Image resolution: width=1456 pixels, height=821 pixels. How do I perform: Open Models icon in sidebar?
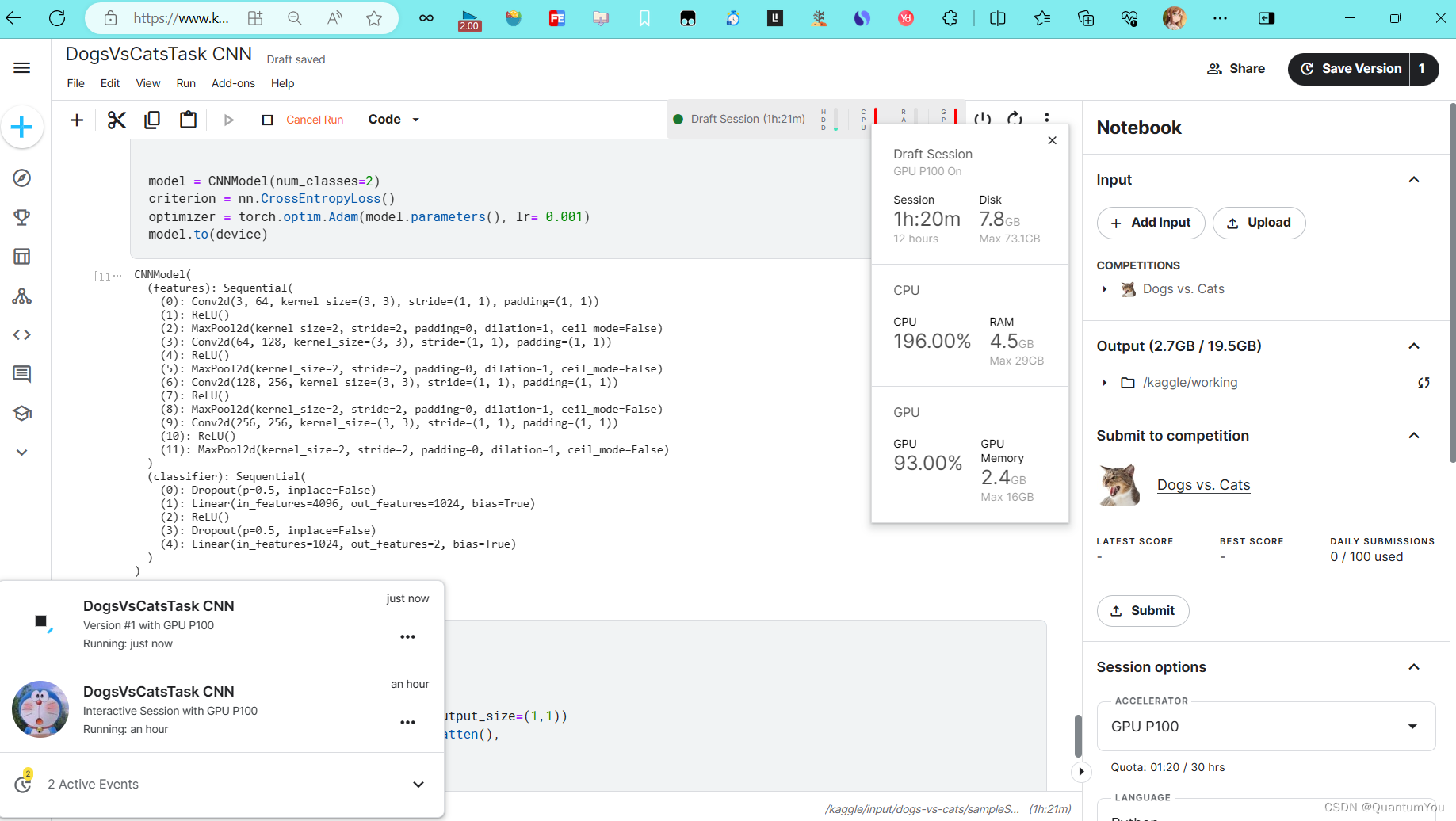22,296
